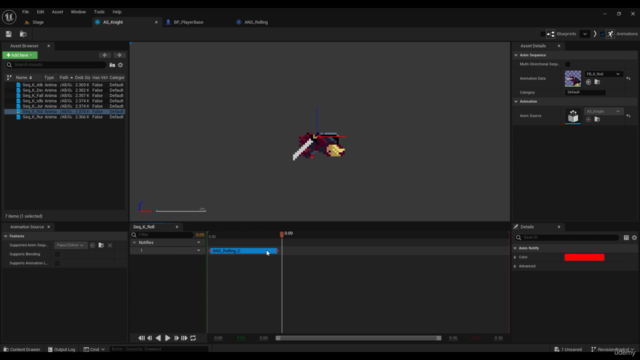Step back one frame
Image resolution: width=640 pixels, height=360 pixels.
pos(150,338)
